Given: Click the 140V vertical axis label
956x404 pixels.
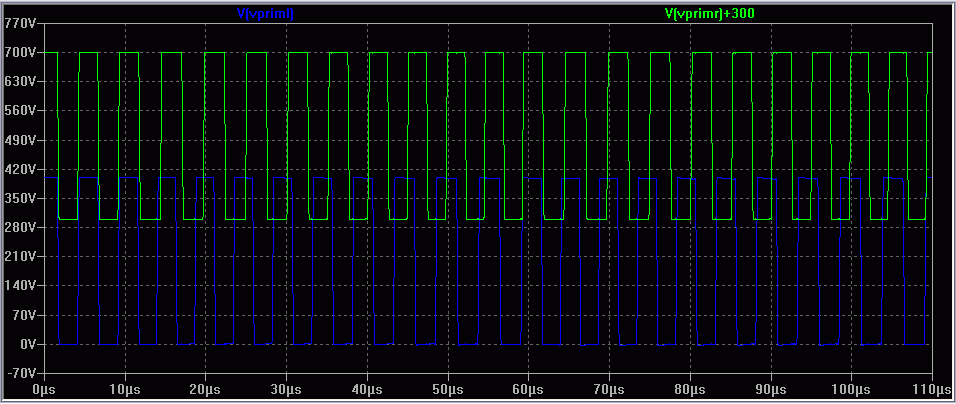Looking at the screenshot, I should (20, 286).
